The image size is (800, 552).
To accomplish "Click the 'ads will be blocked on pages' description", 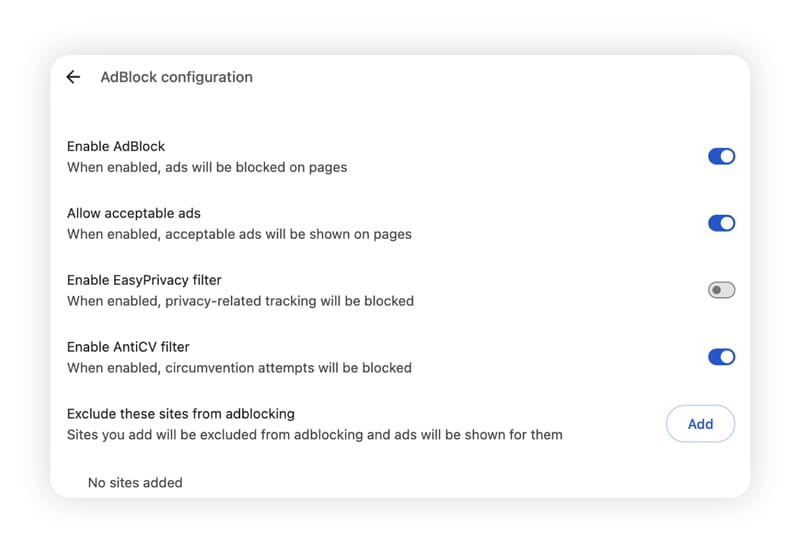I will click(207, 167).
